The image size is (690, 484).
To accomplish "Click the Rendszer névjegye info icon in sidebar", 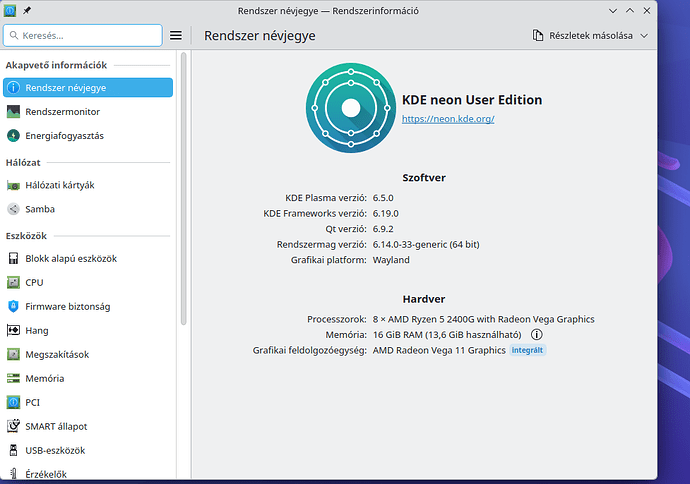I will (14, 88).
